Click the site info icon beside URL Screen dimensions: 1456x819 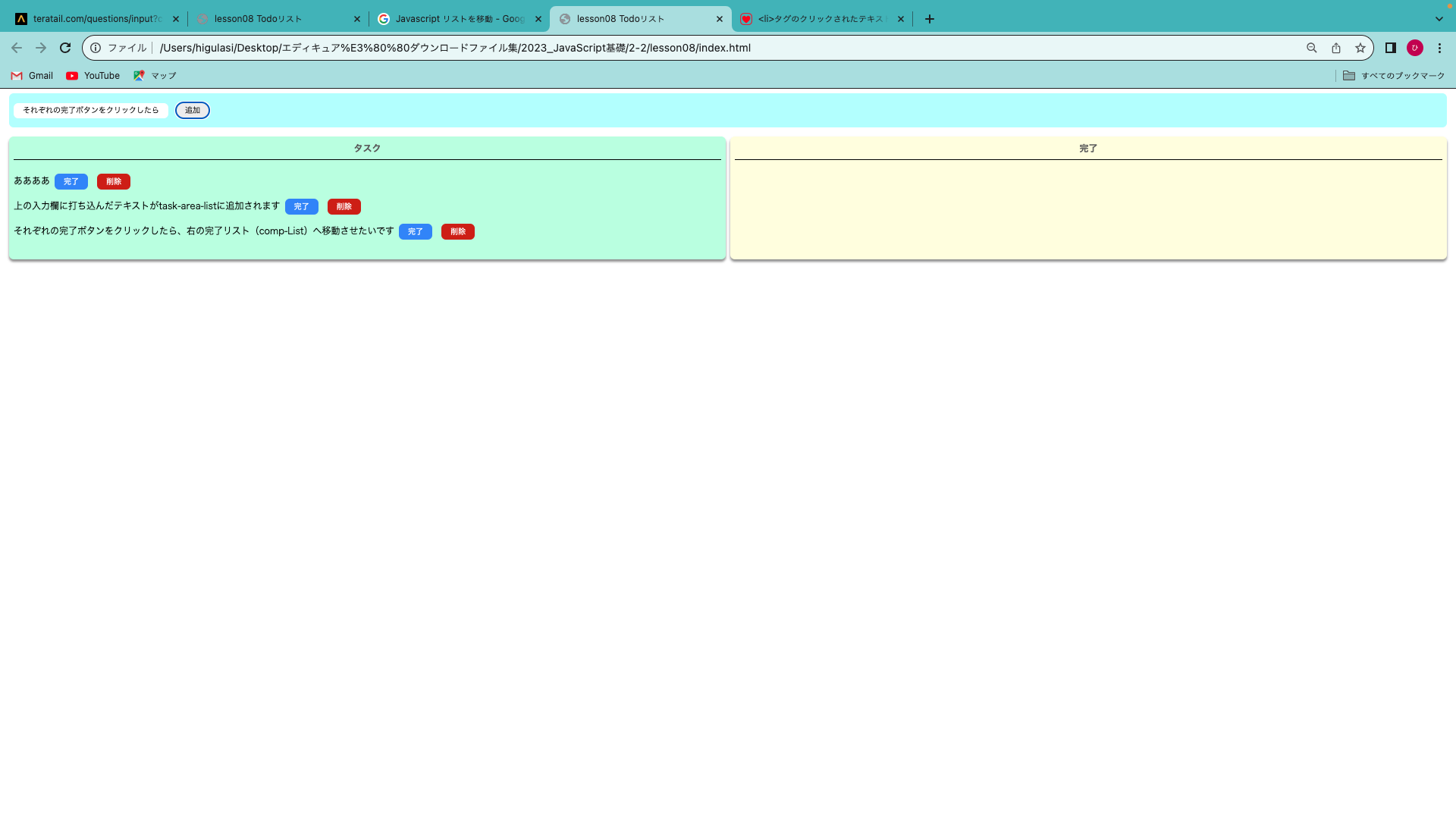point(96,48)
